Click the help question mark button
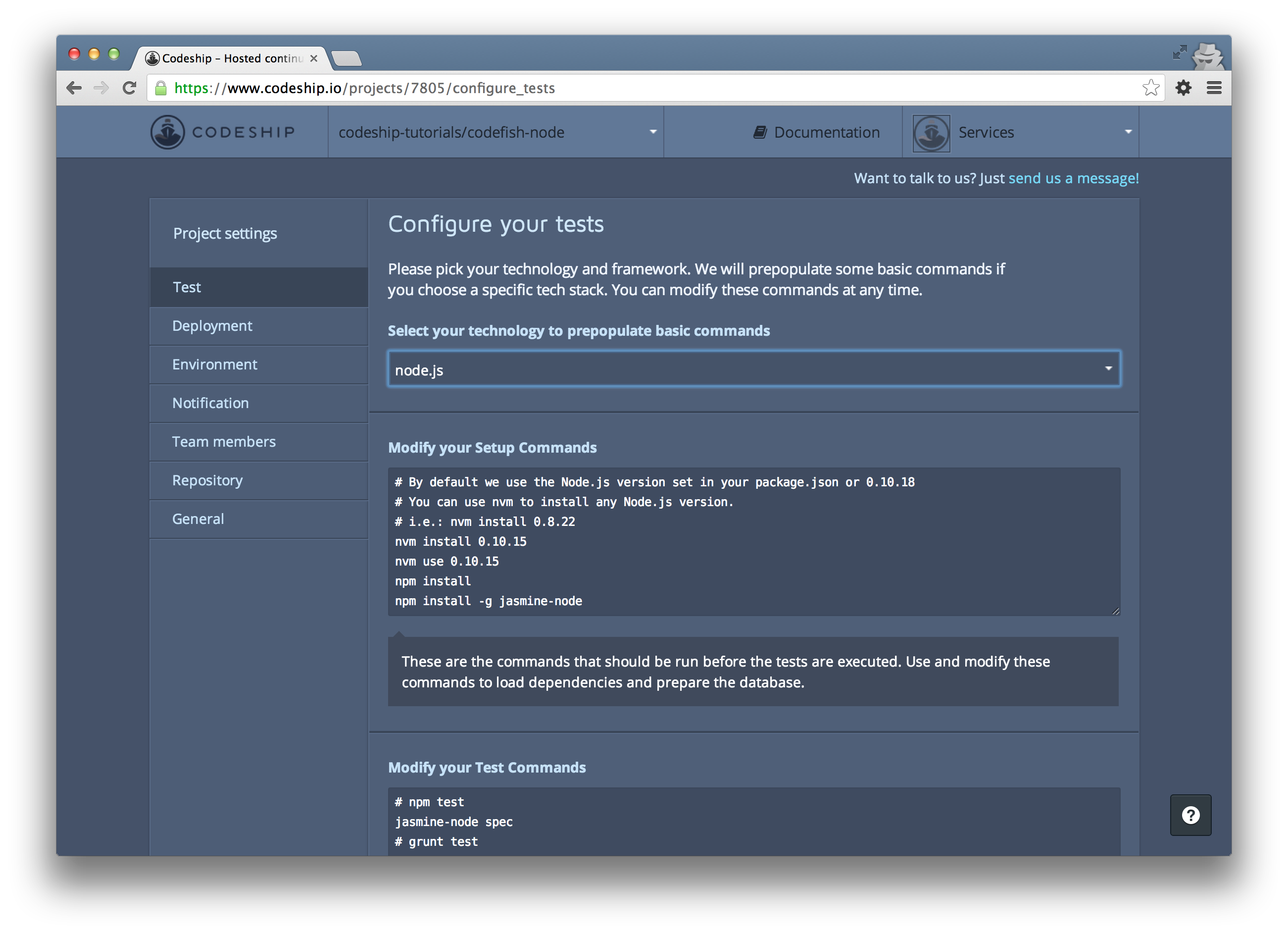Viewport: 1288px width, 934px height. [1190, 815]
